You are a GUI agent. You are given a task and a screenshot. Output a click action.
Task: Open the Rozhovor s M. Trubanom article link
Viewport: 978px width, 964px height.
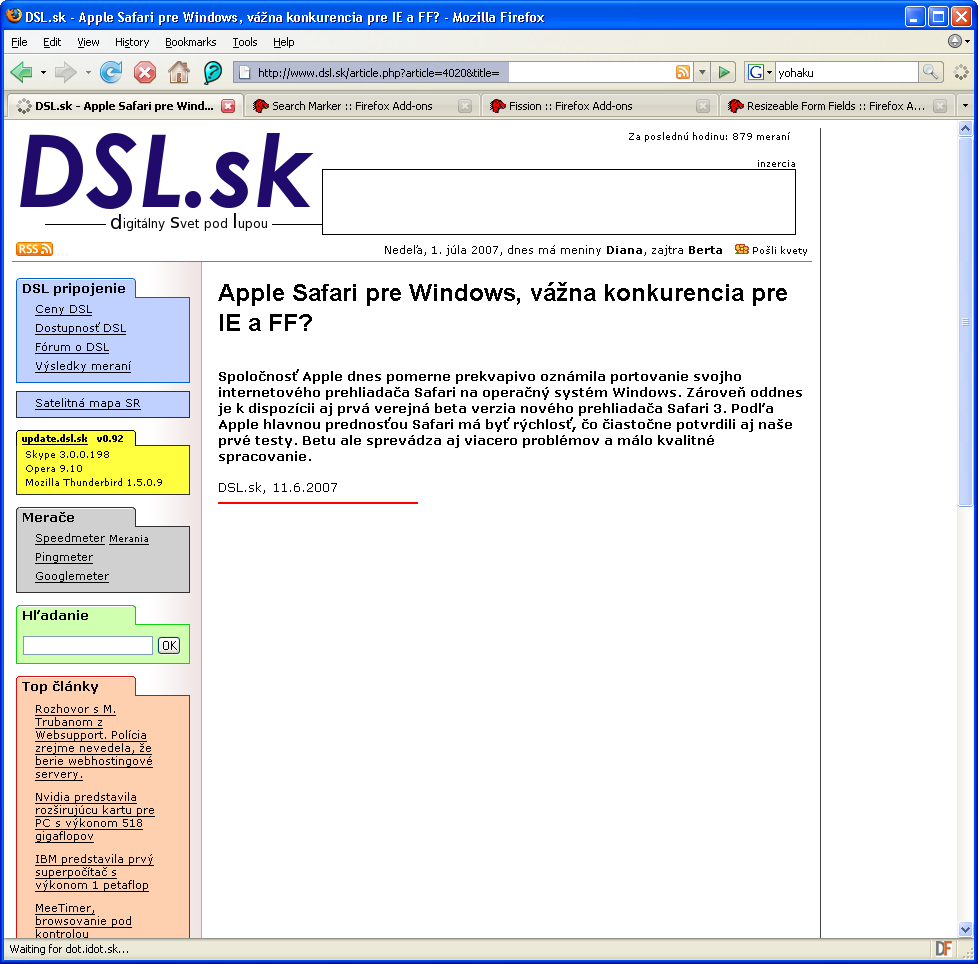coord(94,742)
